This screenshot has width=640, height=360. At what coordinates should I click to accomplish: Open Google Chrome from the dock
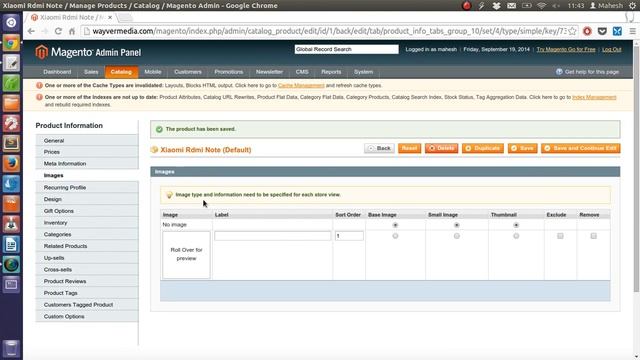(x=11, y=42)
